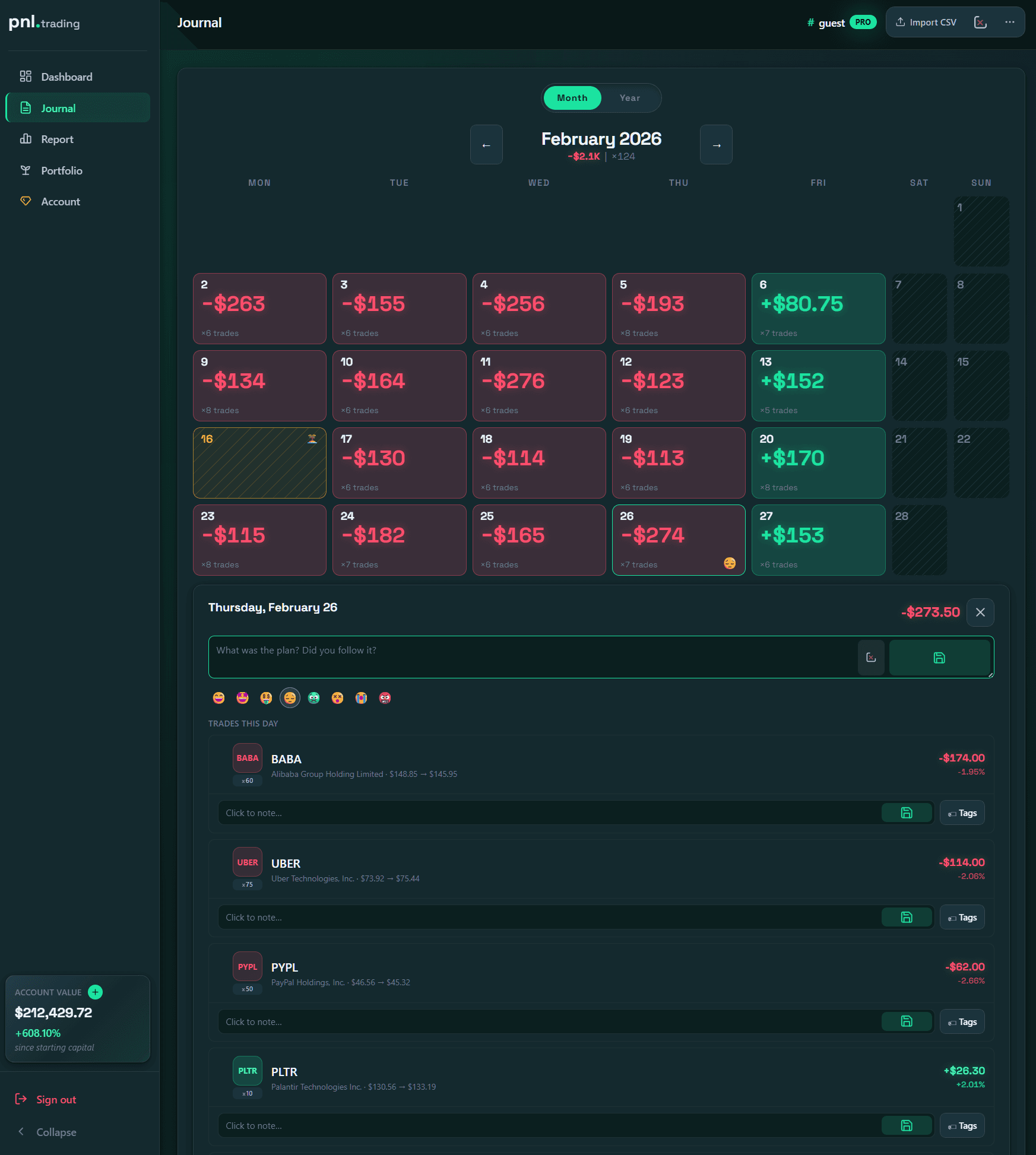The width and height of the screenshot is (1036, 1155).
Task: Open the three-dots more options menu
Action: coord(1009,23)
